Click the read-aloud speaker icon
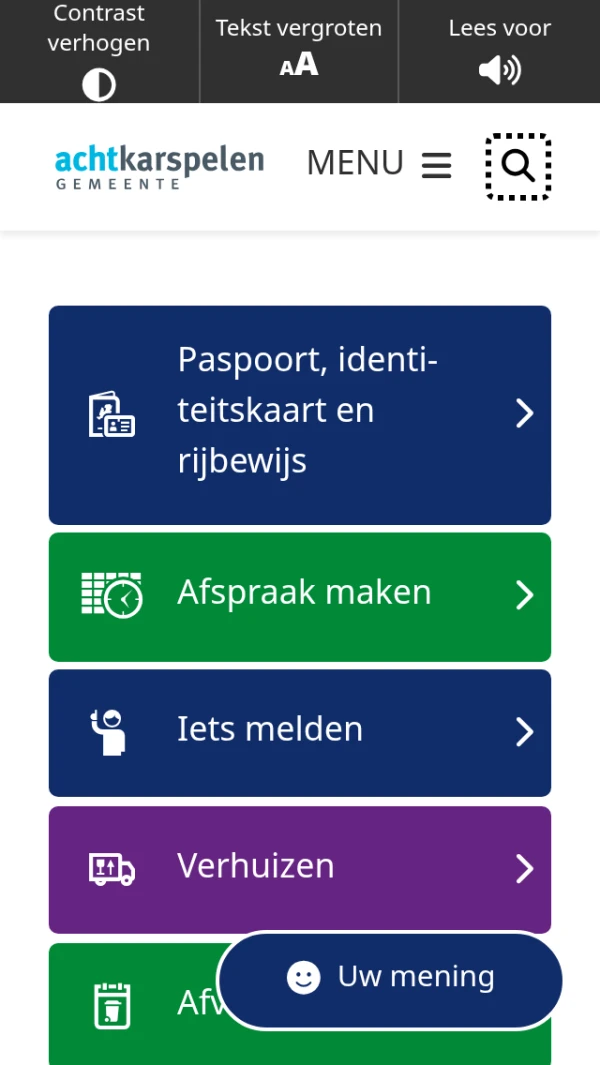Viewport: 600px width, 1065px height. click(x=500, y=70)
